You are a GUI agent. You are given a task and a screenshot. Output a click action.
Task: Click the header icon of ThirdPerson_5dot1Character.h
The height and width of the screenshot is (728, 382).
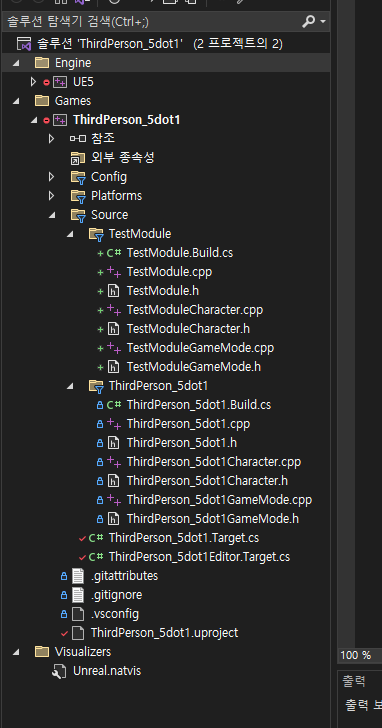[114, 481]
